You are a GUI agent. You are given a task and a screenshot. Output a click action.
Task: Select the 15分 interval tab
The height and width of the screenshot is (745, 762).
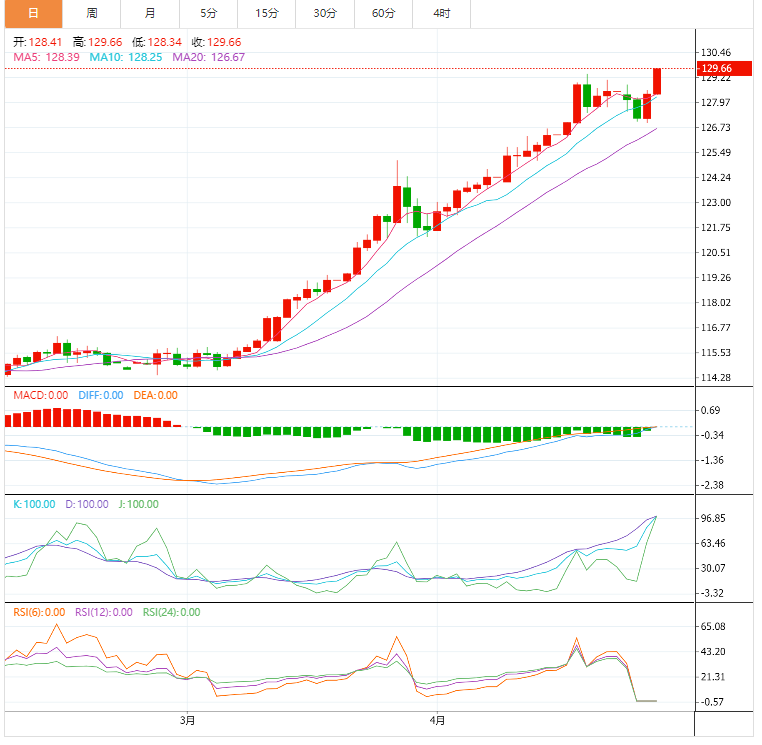267,14
